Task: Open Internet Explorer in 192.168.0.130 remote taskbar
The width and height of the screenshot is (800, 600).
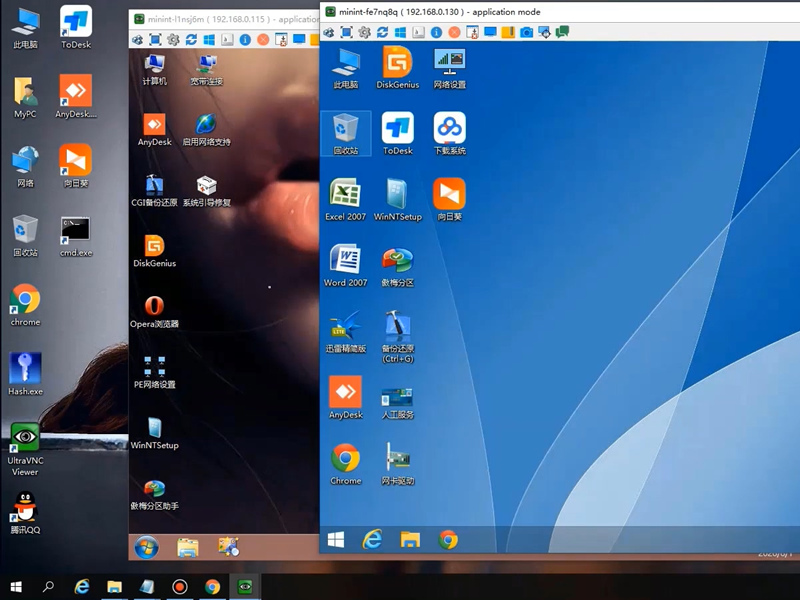Action: pos(372,540)
